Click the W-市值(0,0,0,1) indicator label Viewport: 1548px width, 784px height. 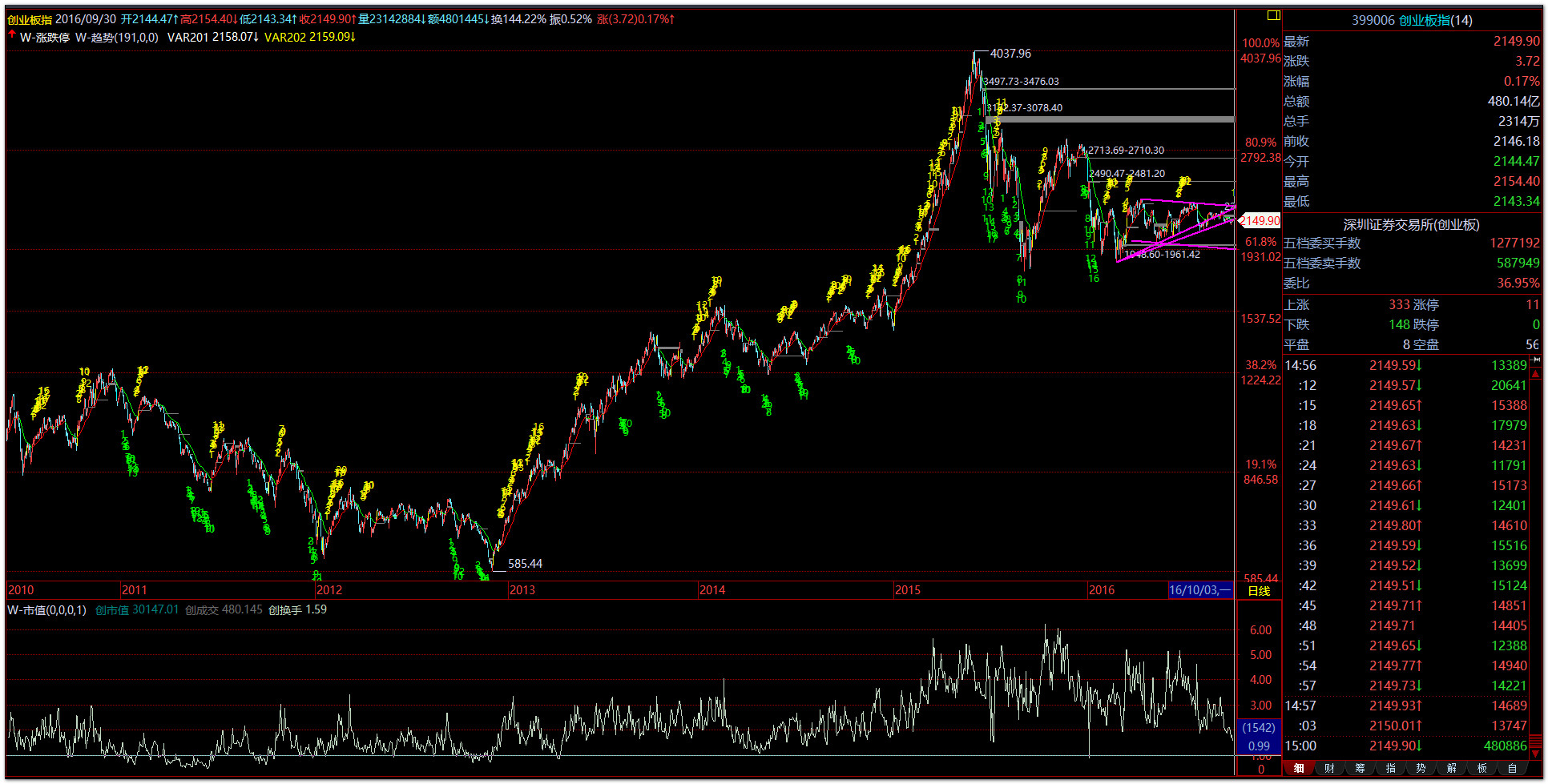(46, 610)
